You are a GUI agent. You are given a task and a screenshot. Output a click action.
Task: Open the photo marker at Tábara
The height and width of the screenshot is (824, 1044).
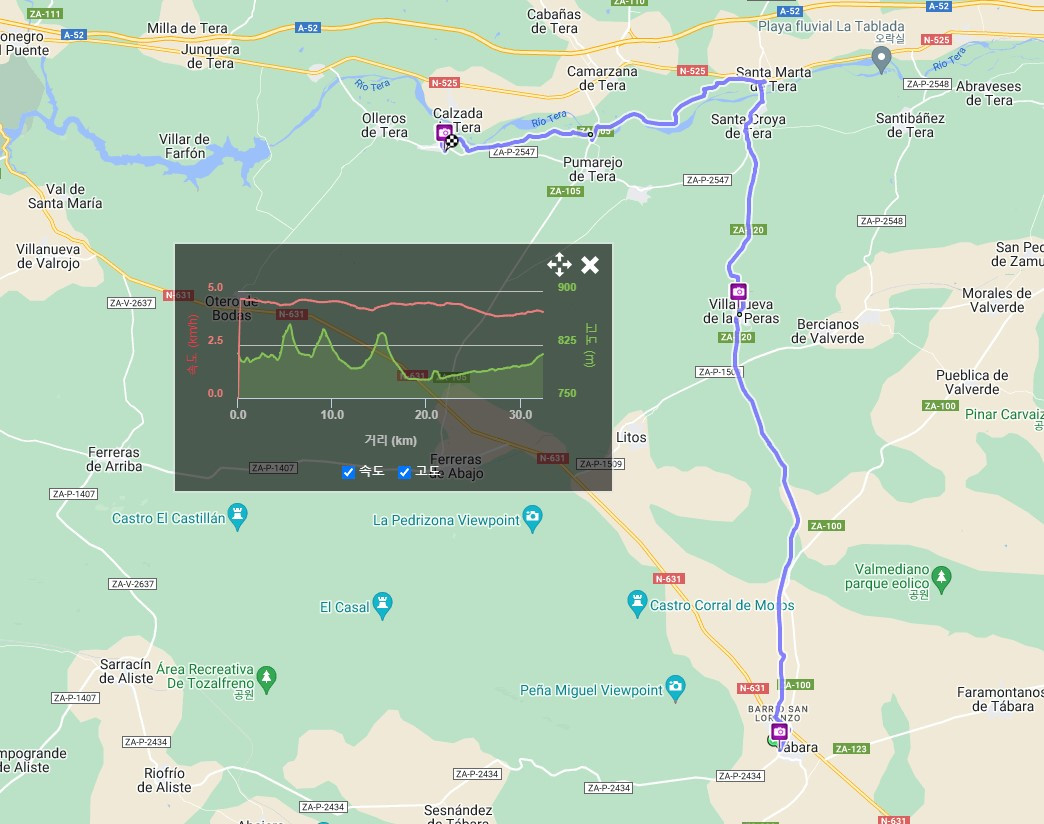779,731
